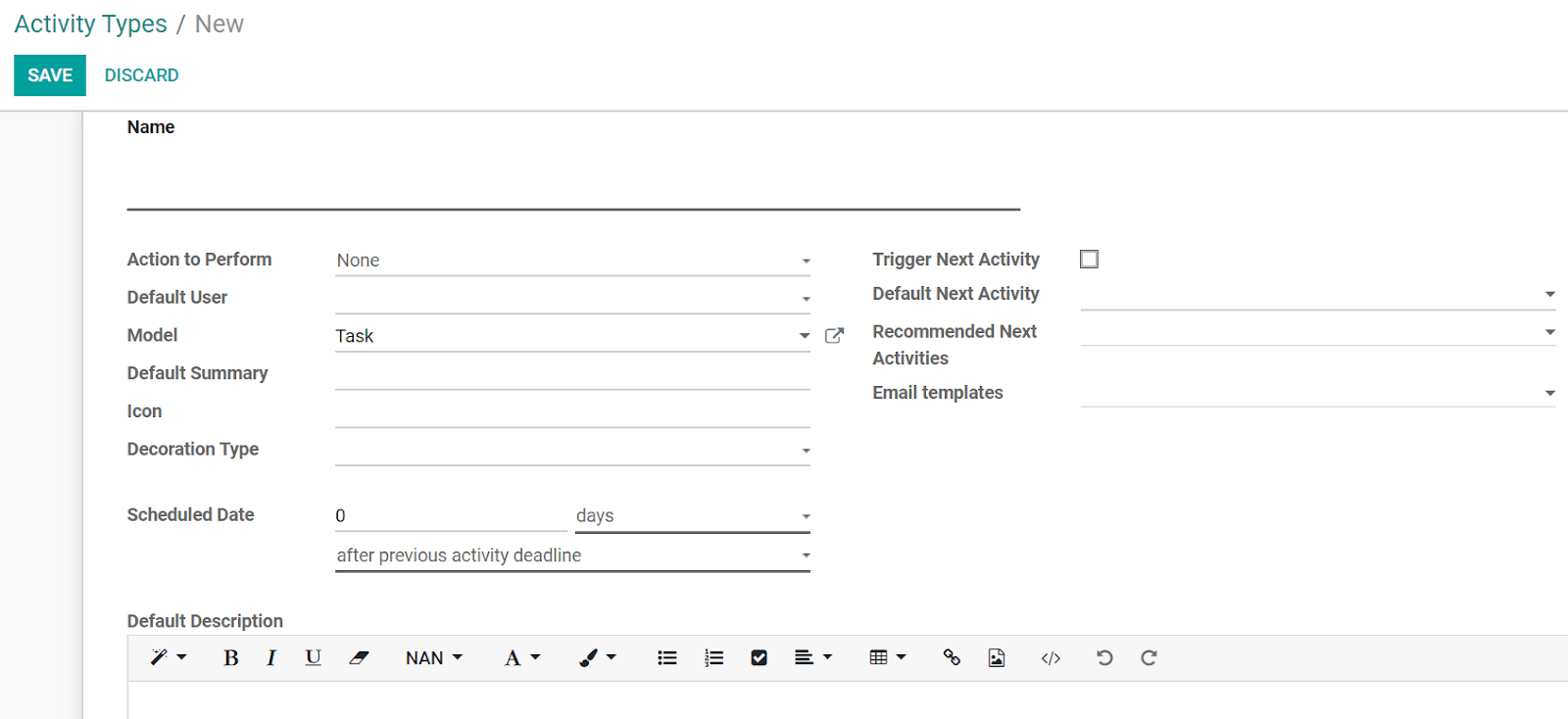Viewport: 1568px width, 719px height.
Task: Go back to Activity Types breadcrumb
Action: pyautogui.click(x=90, y=24)
